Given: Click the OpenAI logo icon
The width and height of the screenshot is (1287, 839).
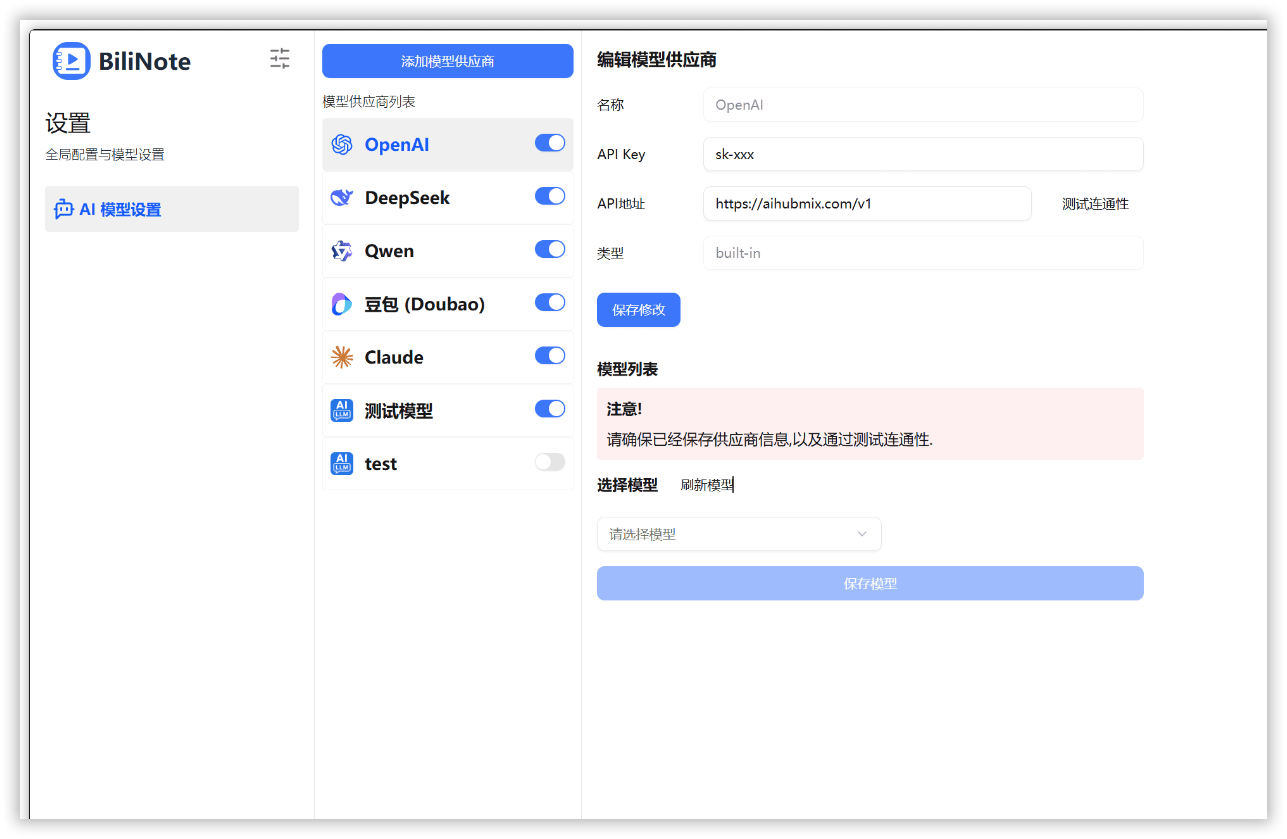Looking at the screenshot, I should pyautogui.click(x=342, y=145).
